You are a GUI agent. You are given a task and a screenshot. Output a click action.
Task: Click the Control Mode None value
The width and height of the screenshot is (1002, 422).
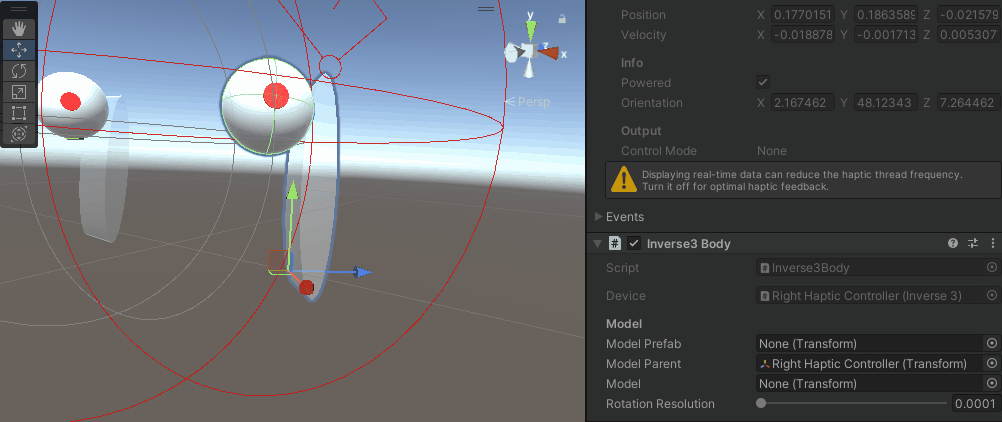771,151
